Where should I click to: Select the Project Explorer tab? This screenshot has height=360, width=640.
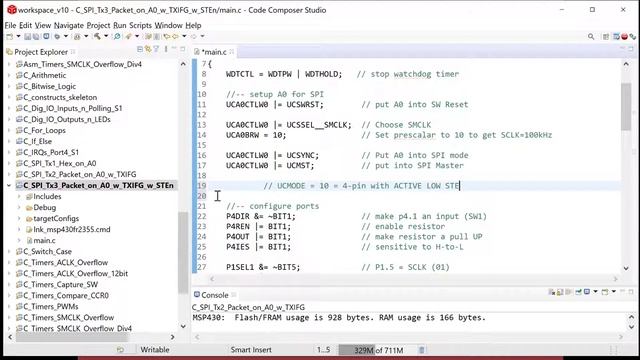coord(41,52)
